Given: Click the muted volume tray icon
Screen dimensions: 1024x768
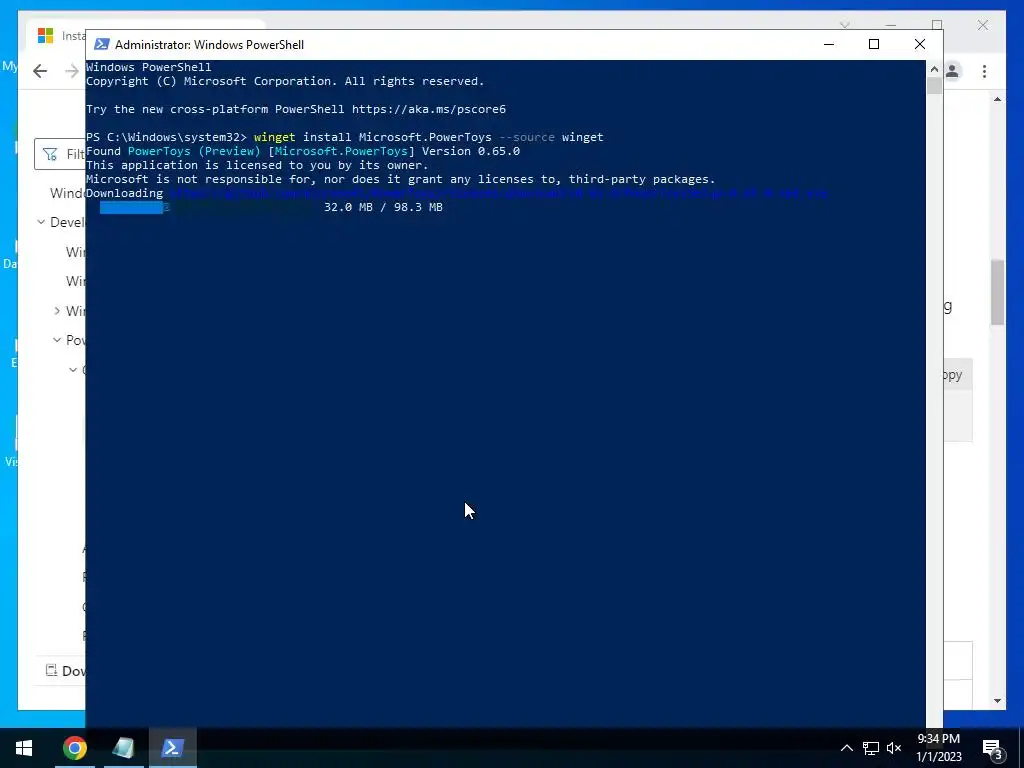Looking at the screenshot, I should (894, 748).
